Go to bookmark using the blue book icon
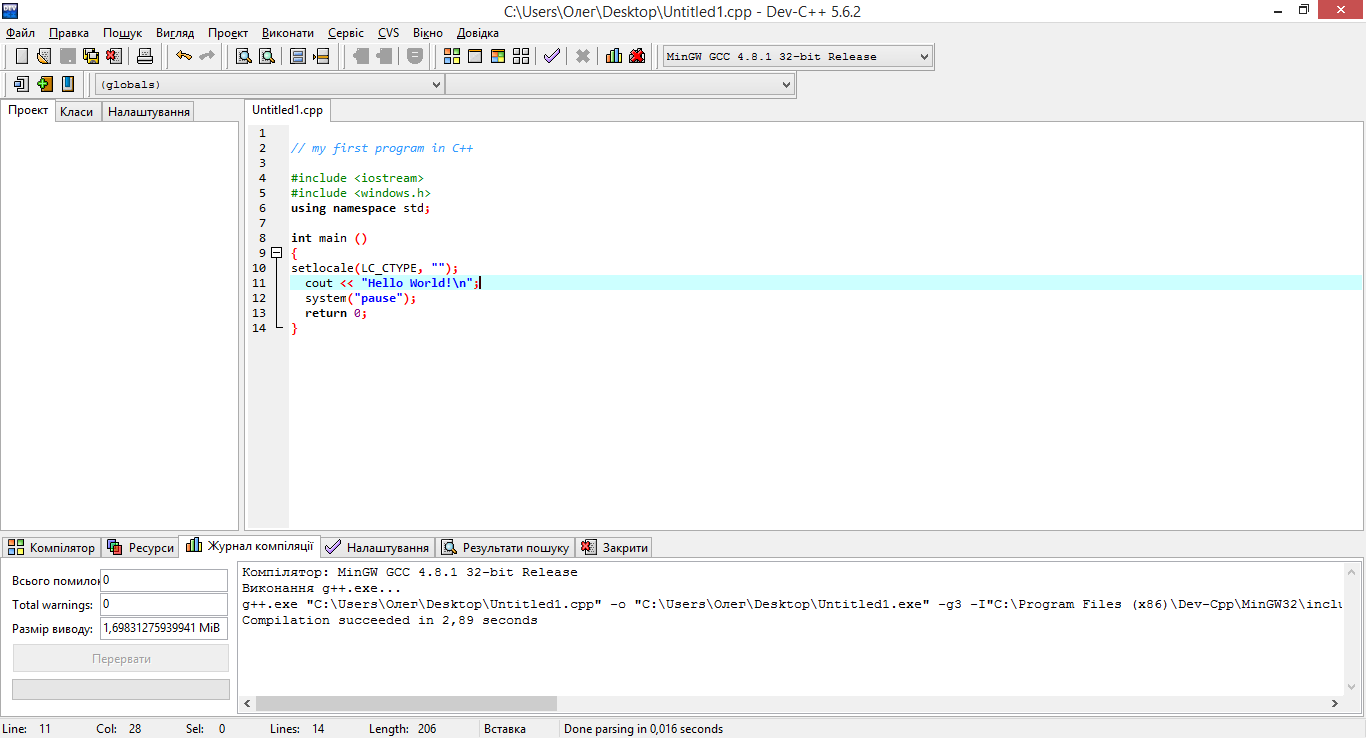Viewport: 1366px width, 738px height. coord(68,84)
